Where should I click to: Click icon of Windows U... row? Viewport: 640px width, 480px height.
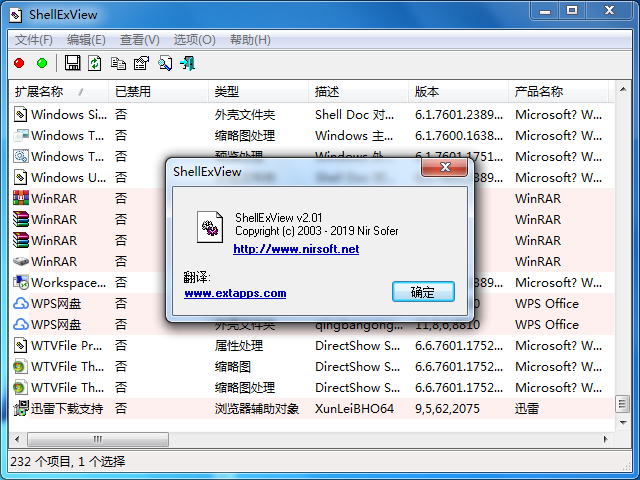click(20, 178)
